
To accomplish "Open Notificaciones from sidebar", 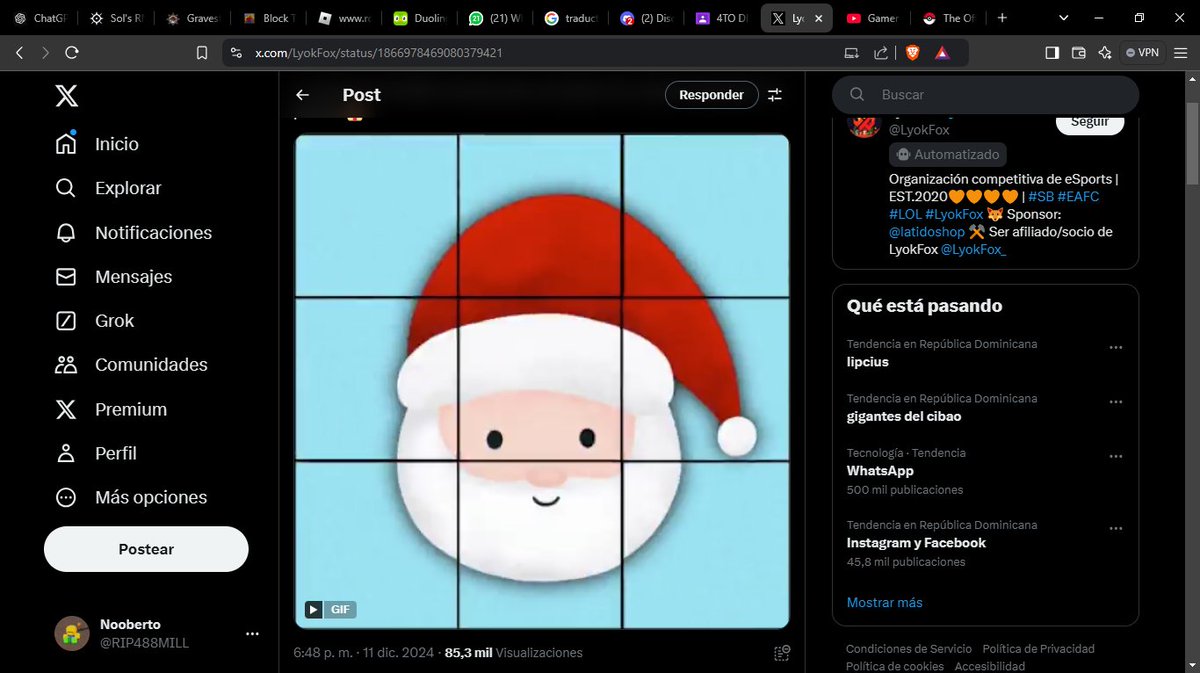I will (133, 232).
